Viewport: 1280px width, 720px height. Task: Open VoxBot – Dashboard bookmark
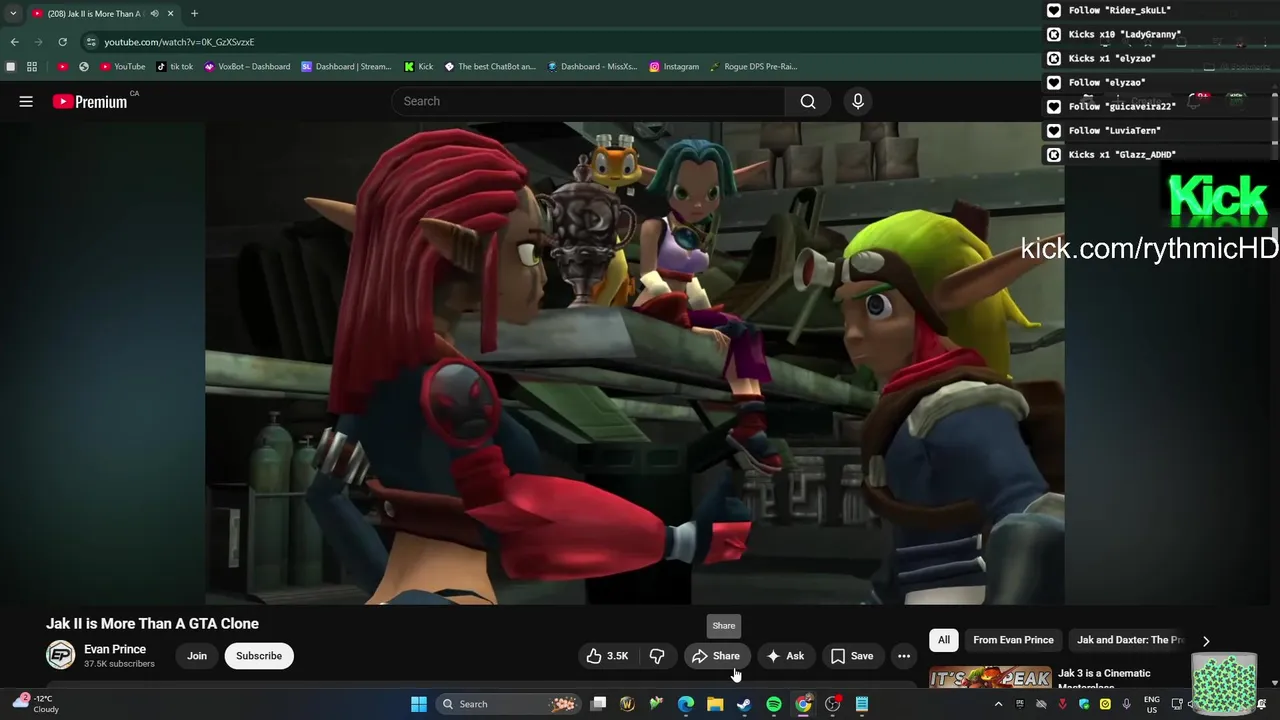[x=247, y=67]
